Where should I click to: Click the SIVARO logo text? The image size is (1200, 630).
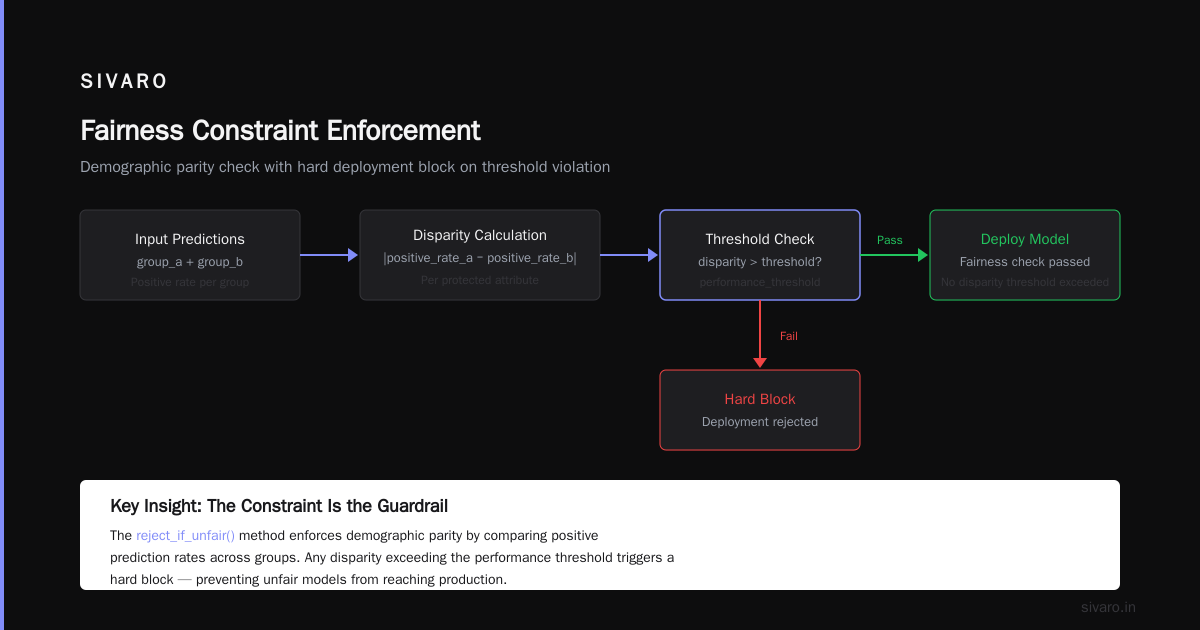[124, 82]
